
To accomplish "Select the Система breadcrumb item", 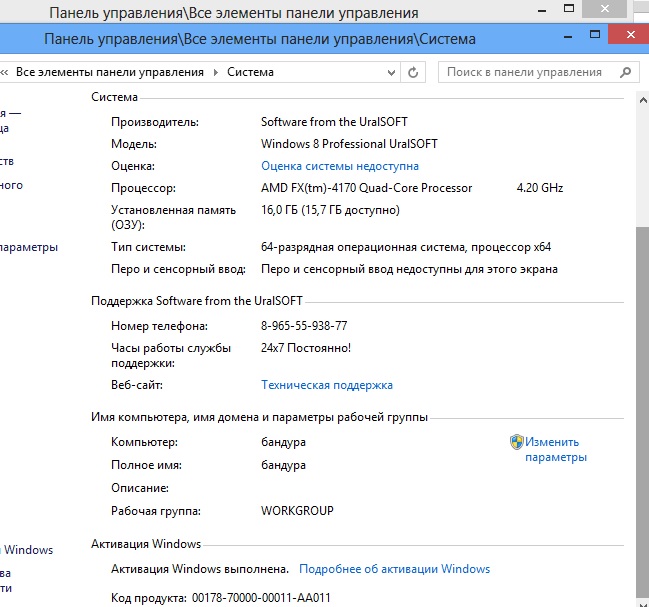I will pos(250,72).
